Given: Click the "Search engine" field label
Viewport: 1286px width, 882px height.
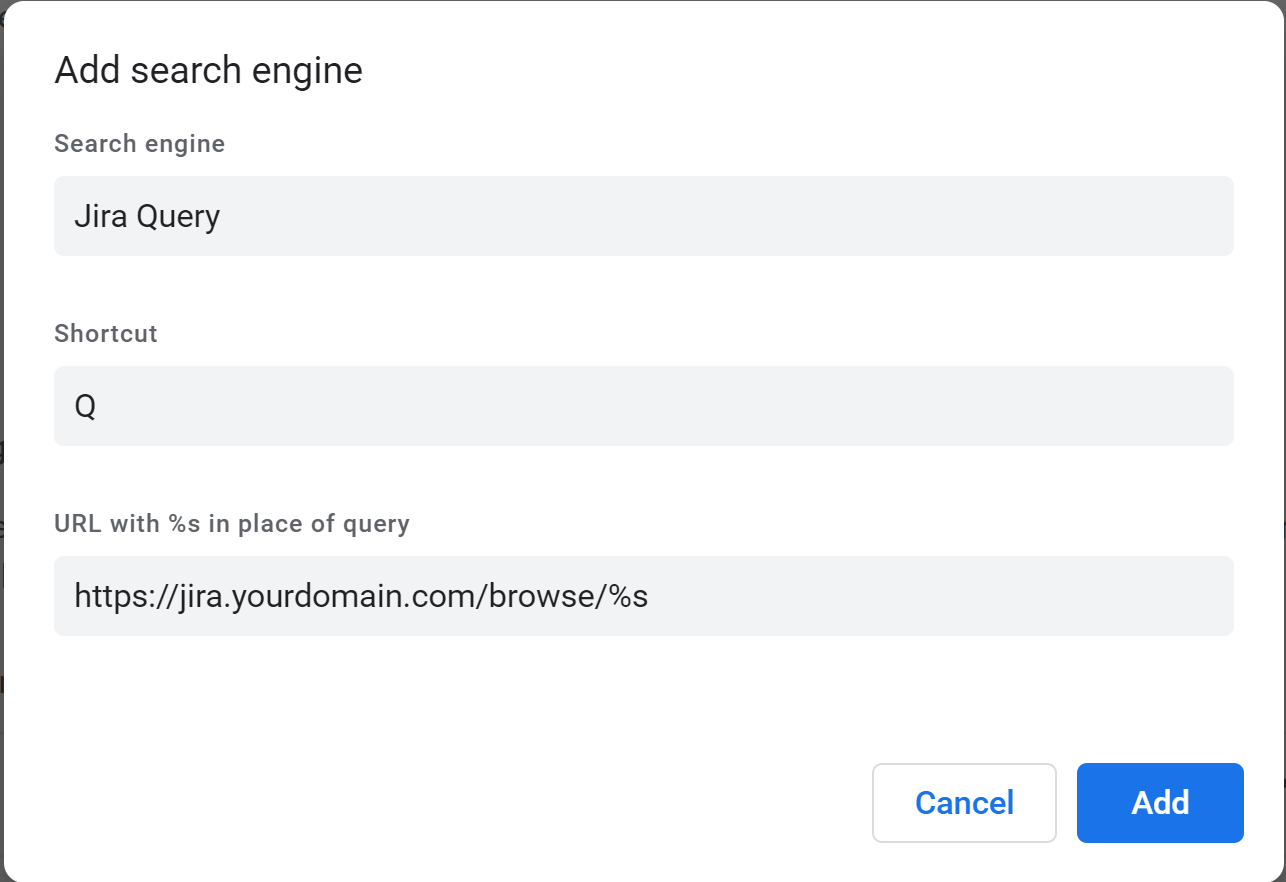Looking at the screenshot, I should pyautogui.click(x=139, y=144).
